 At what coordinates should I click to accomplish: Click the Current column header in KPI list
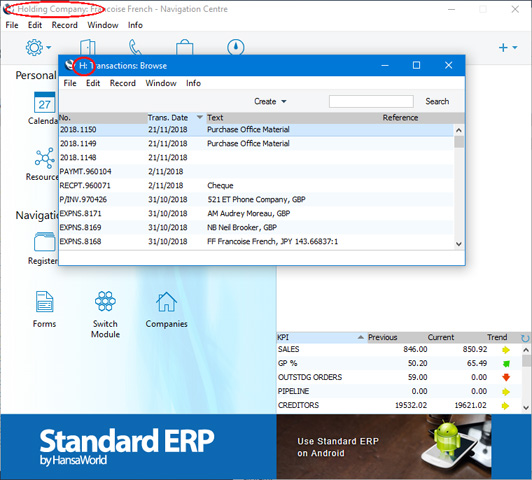[x=440, y=337]
